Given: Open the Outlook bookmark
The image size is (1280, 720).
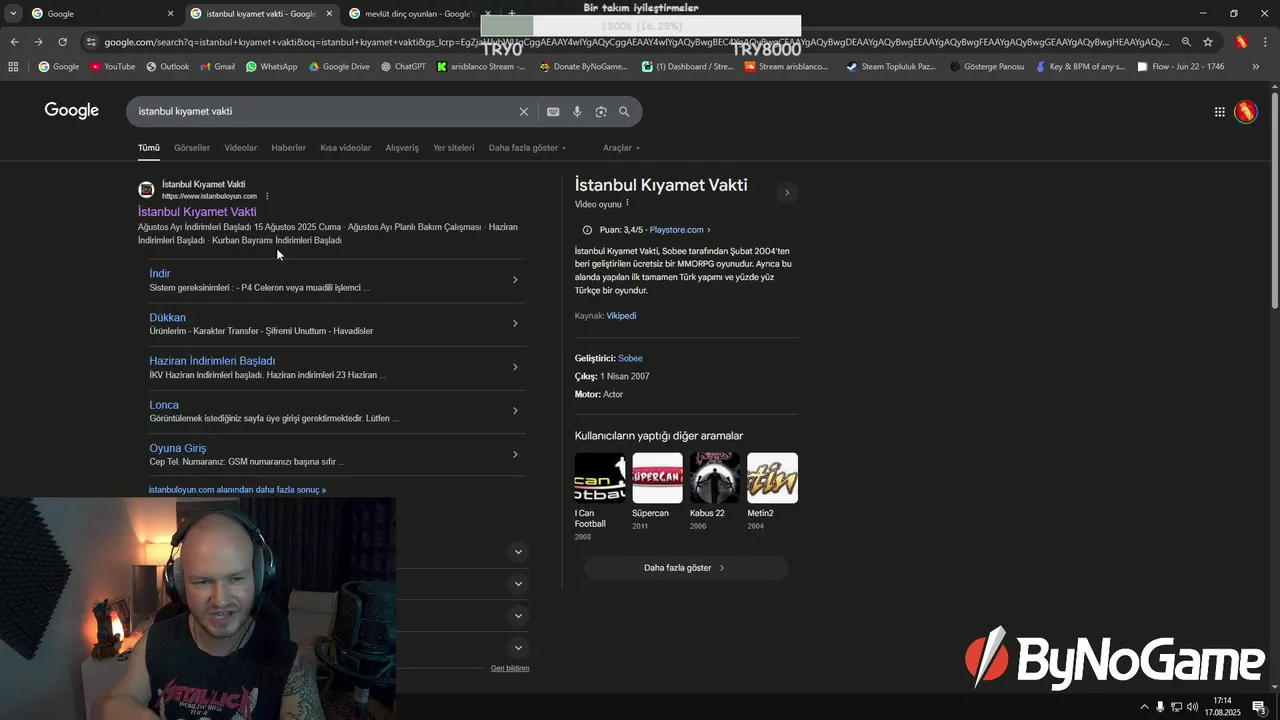Looking at the screenshot, I should click(167, 67).
